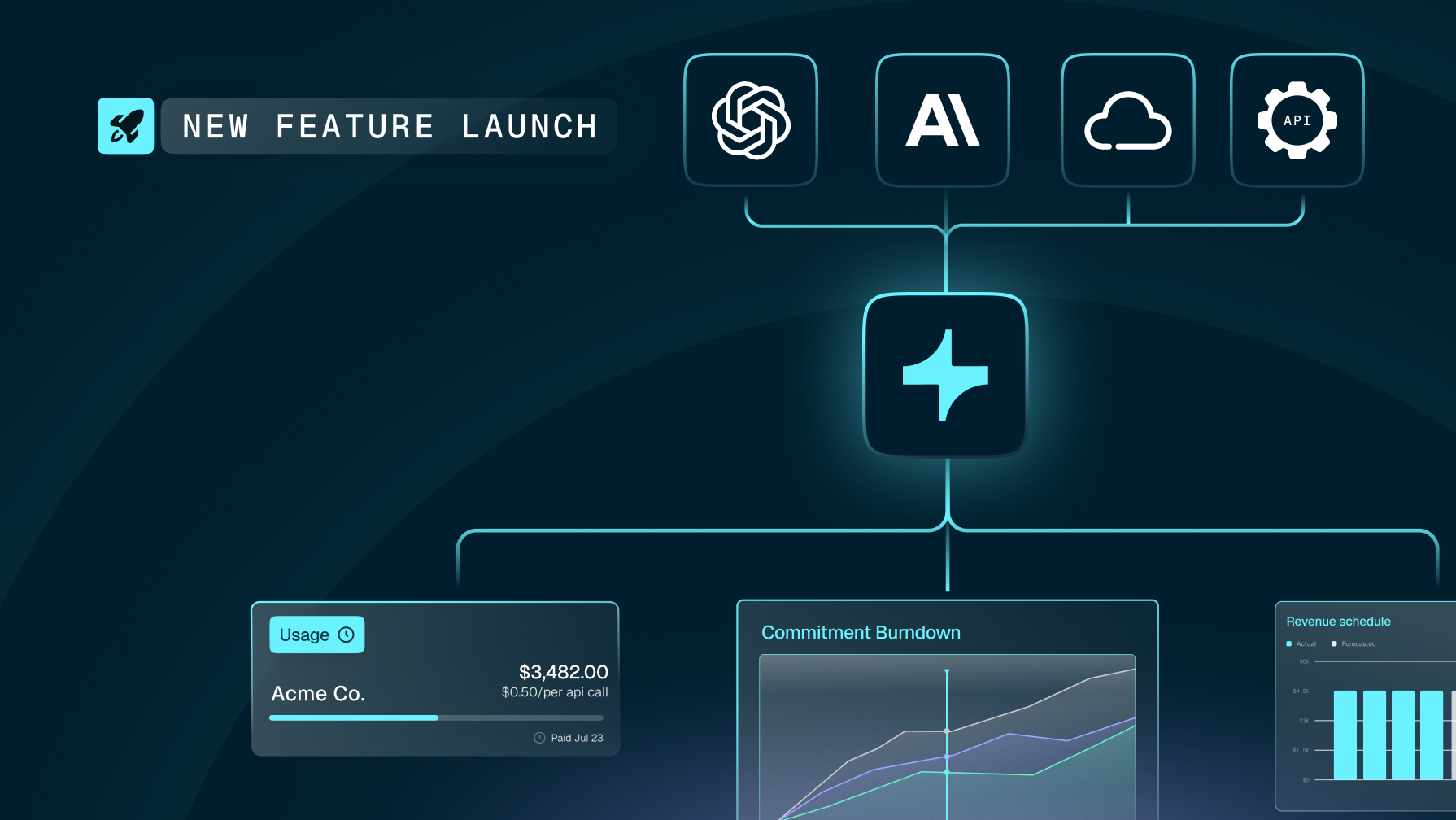This screenshot has height=820, width=1456.
Task: Click the Acme Co. usage progress bar
Action: 436,717
